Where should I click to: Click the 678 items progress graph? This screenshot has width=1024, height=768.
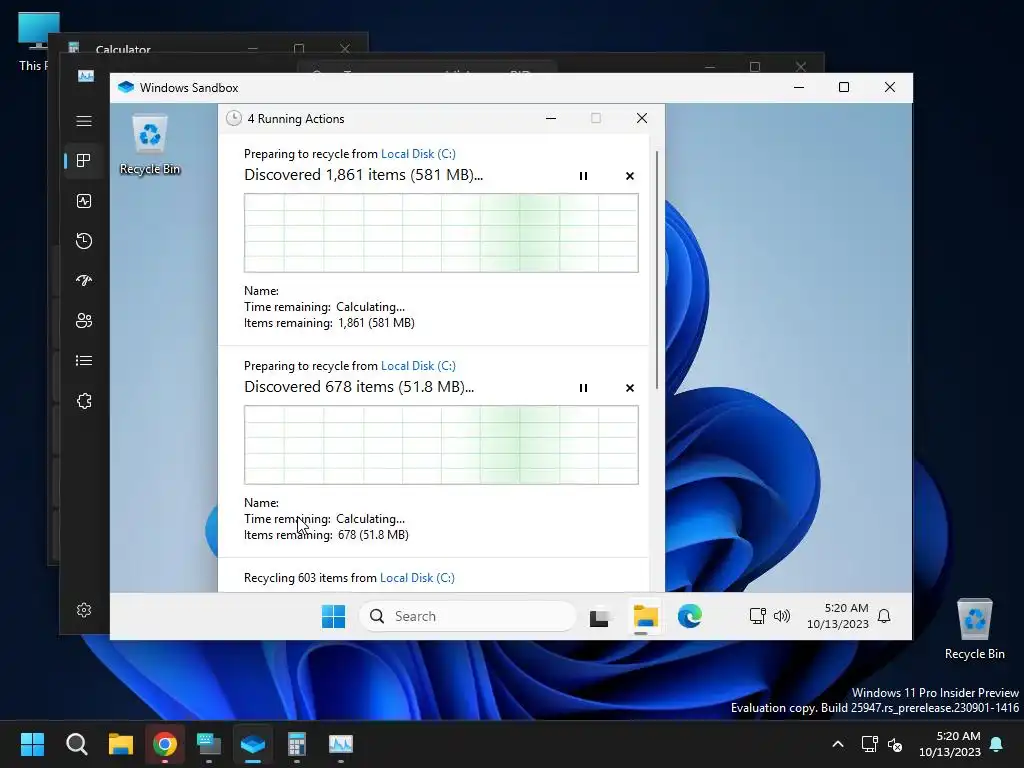coord(441,445)
